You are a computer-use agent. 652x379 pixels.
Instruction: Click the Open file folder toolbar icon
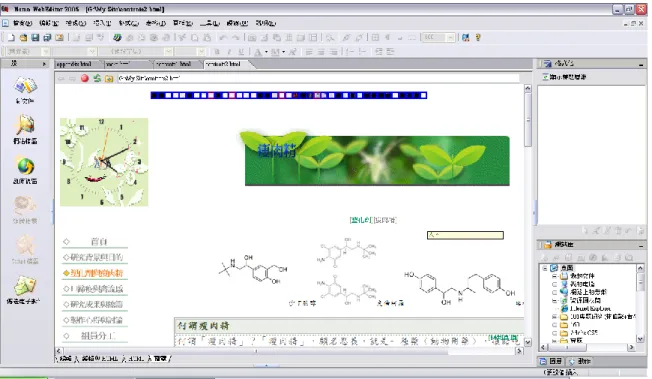pos(23,38)
